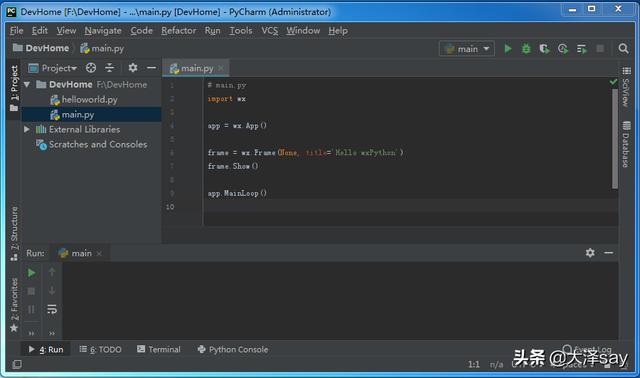Open the Database side panel
Viewport: 640px width, 378px height.
[626, 145]
